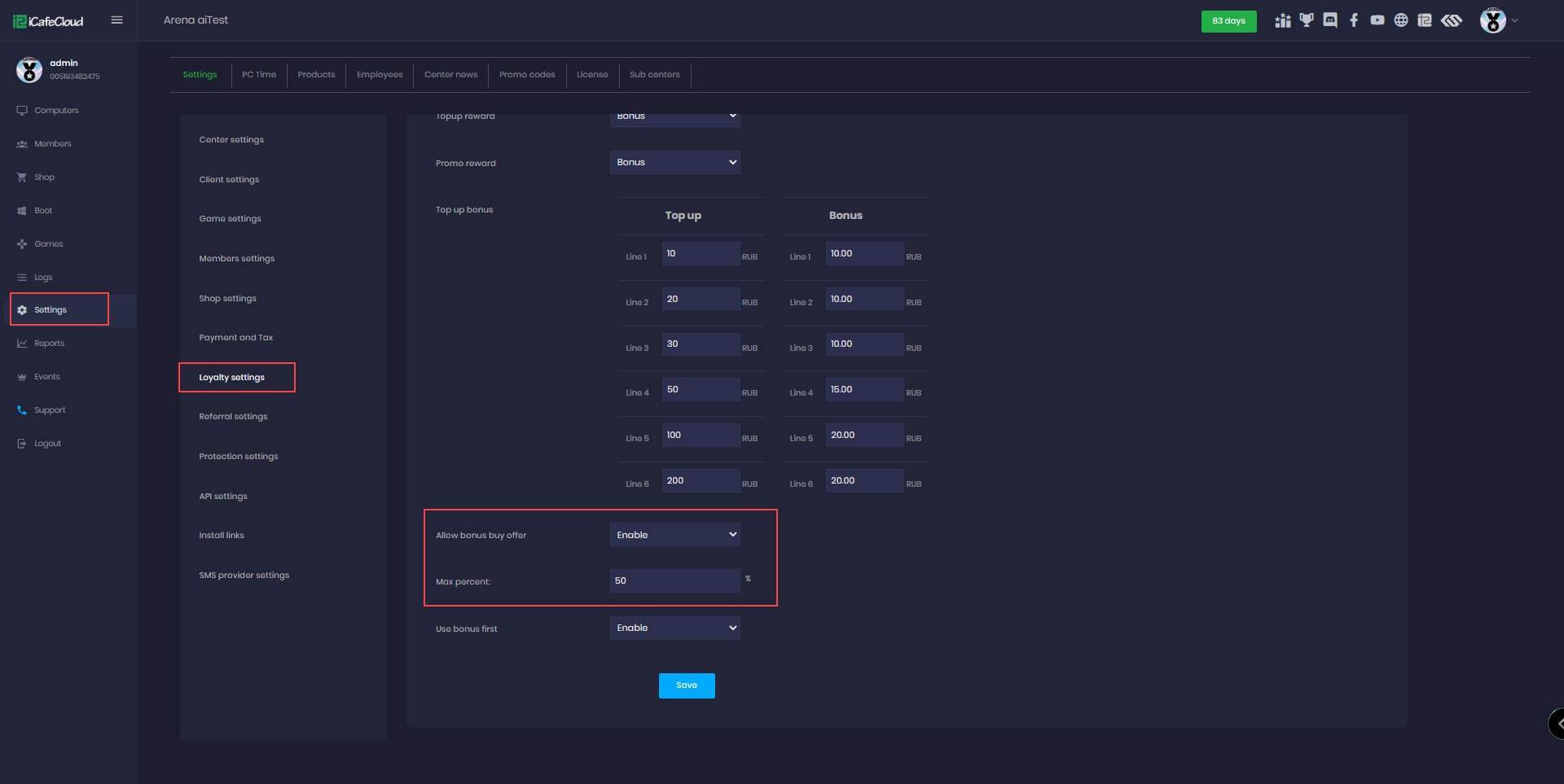Click the Line 4 Top up field
The height and width of the screenshot is (784, 1564).
(x=701, y=390)
